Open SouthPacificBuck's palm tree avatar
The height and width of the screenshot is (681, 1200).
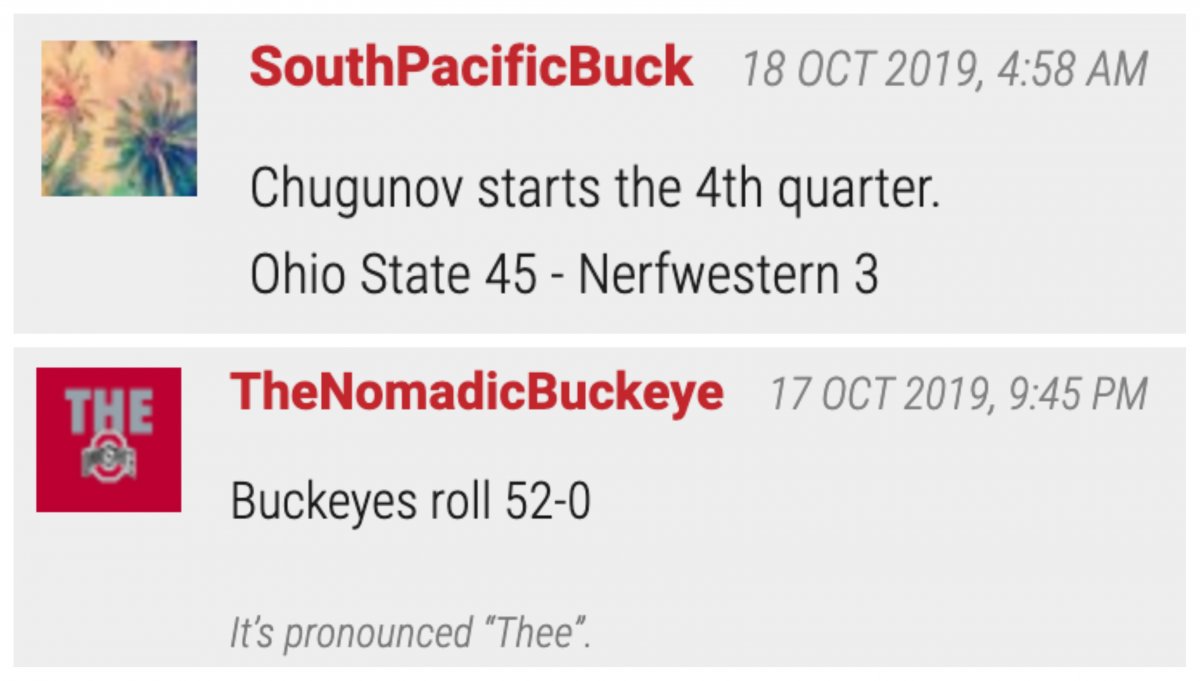click(119, 118)
